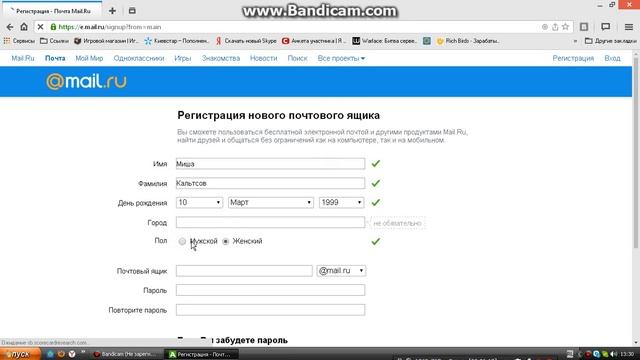The height and width of the screenshot is (360, 640).
Task: Open the Rich Birds bookmark
Action: (x=468, y=41)
